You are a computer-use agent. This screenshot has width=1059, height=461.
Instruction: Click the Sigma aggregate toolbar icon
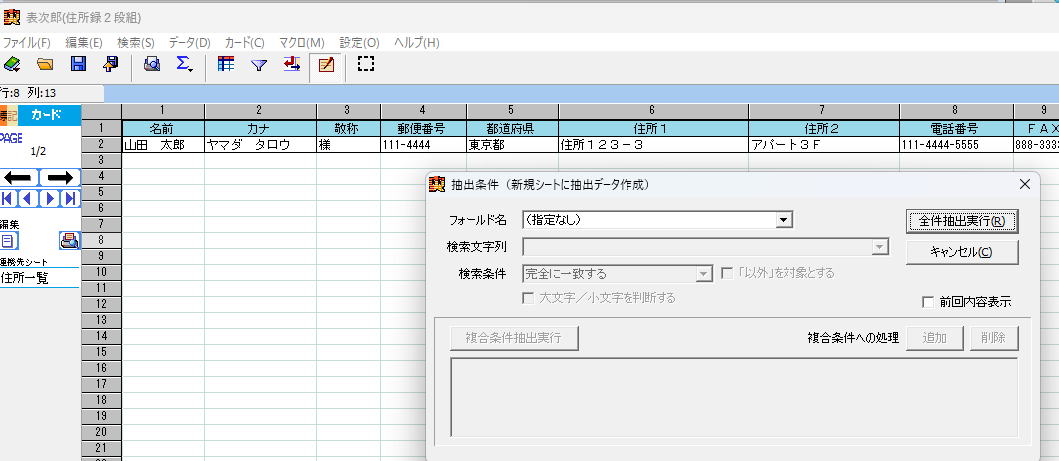tap(184, 64)
